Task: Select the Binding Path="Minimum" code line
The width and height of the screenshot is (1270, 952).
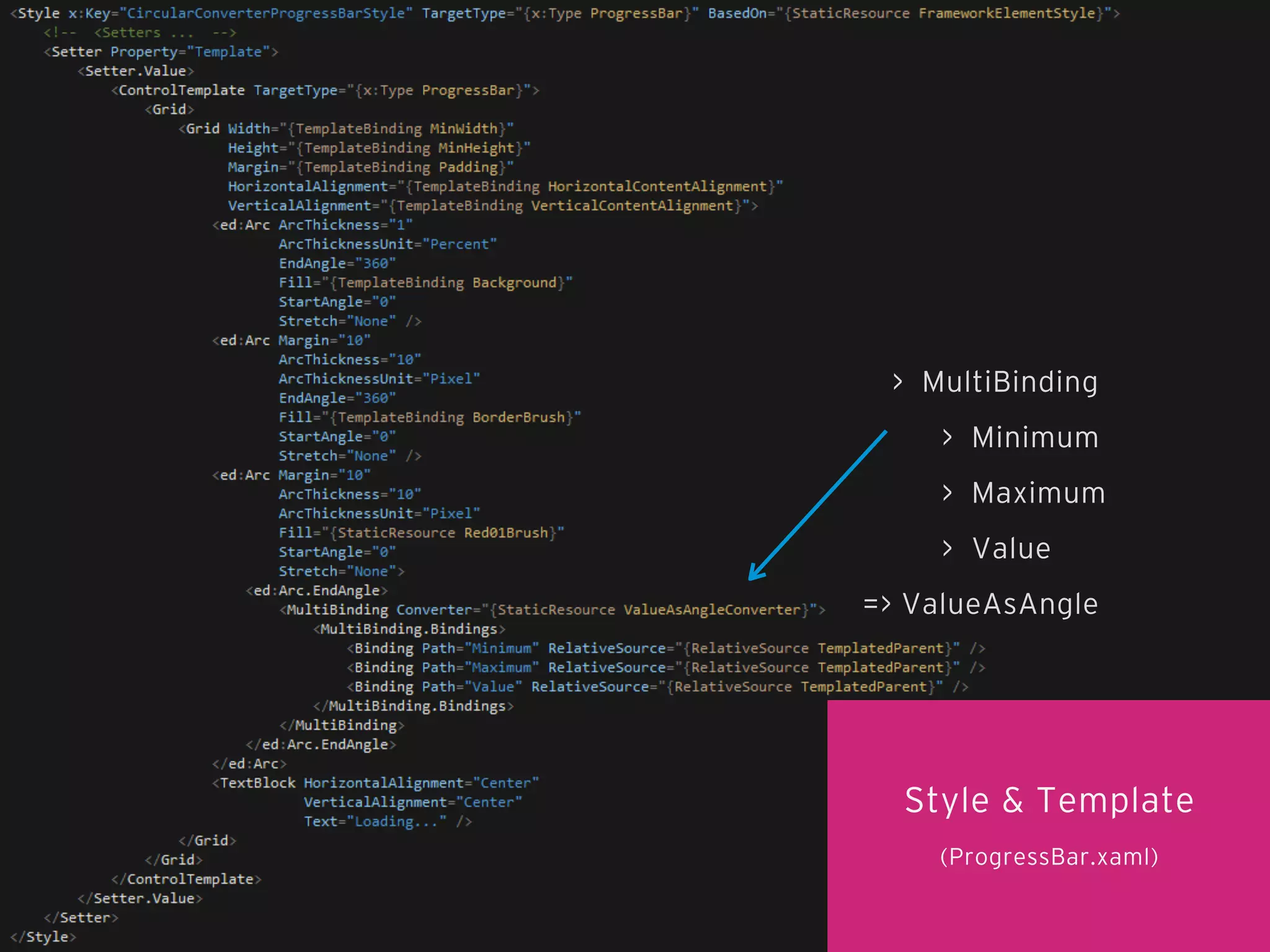Action: click(666, 648)
